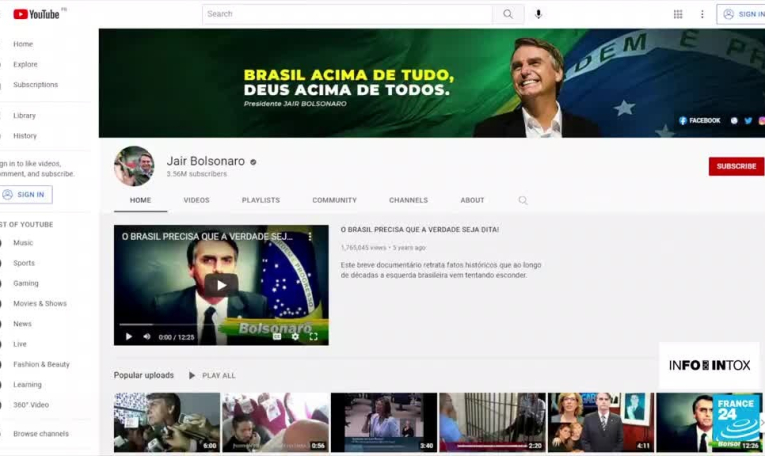Viewport: 765px width, 456px height.
Task: Open Subscriptions in the sidebar
Action: tap(35, 85)
